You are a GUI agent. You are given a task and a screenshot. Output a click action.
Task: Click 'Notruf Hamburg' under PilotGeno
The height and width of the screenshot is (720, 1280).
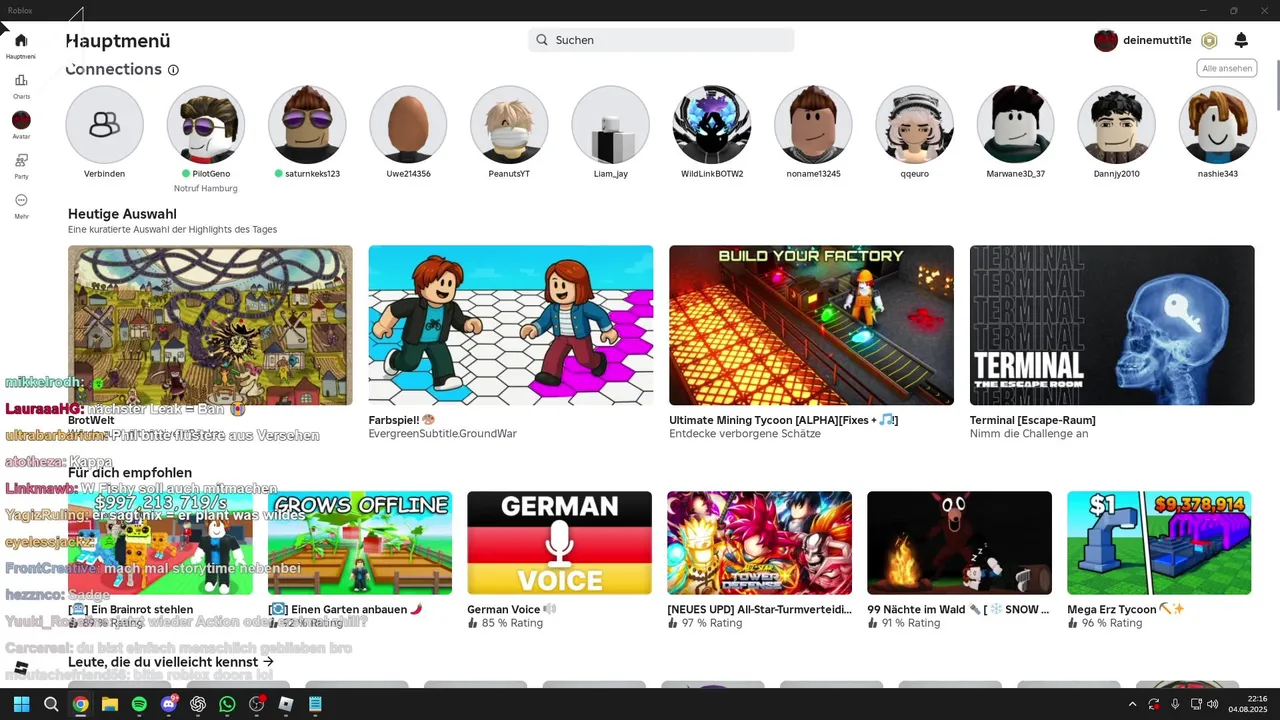click(205, 188)
